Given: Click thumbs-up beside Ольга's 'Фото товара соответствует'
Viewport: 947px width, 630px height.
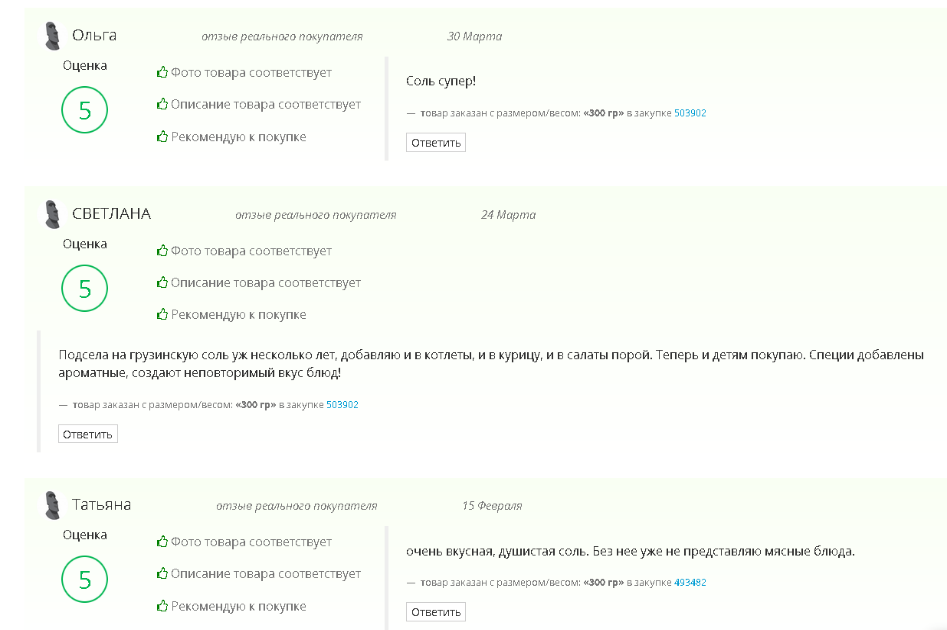Looking at the screenshot, I should (162, 72).
